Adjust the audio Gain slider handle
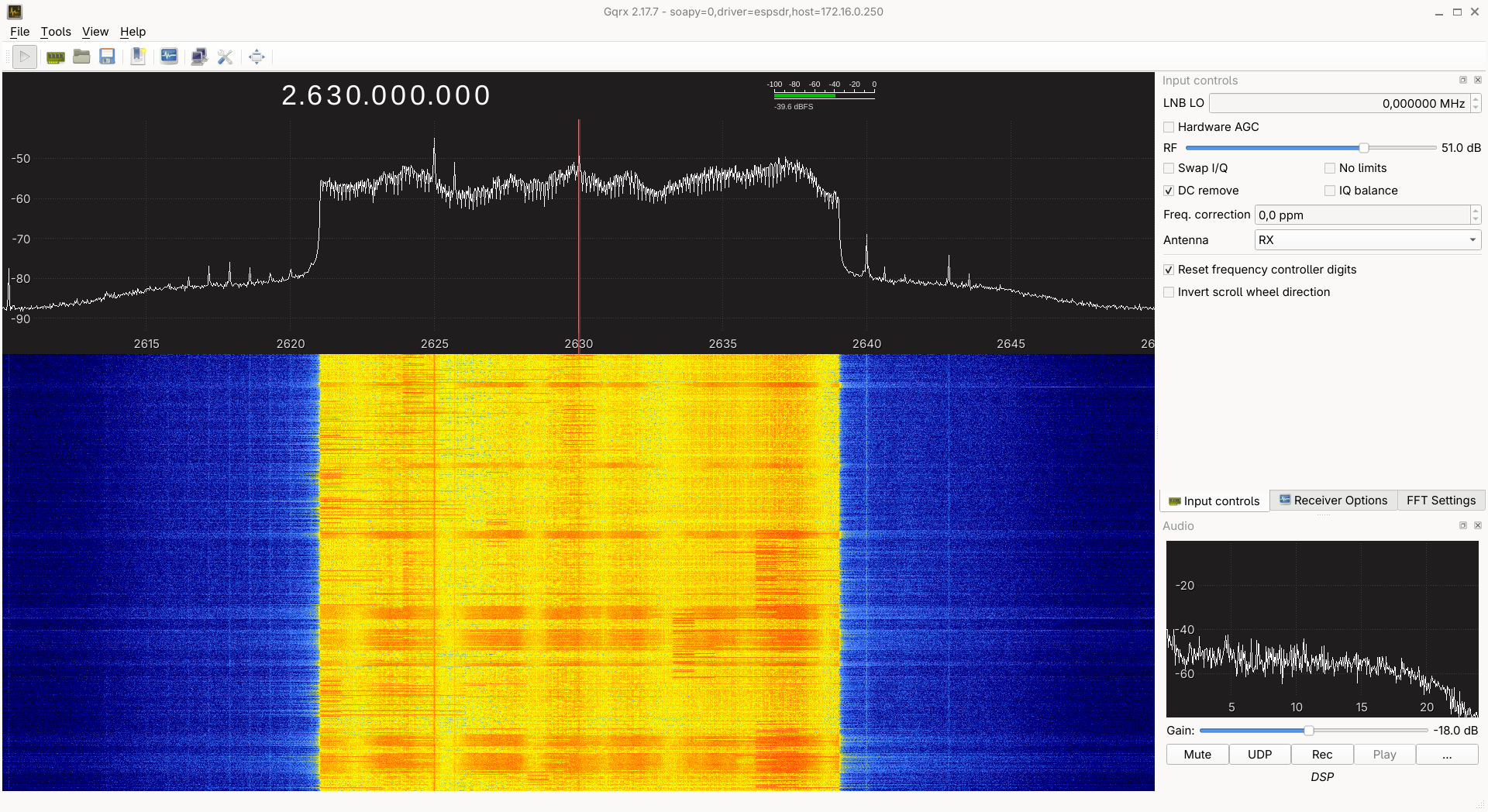 pyautogui.click(x=1309, y=731)
